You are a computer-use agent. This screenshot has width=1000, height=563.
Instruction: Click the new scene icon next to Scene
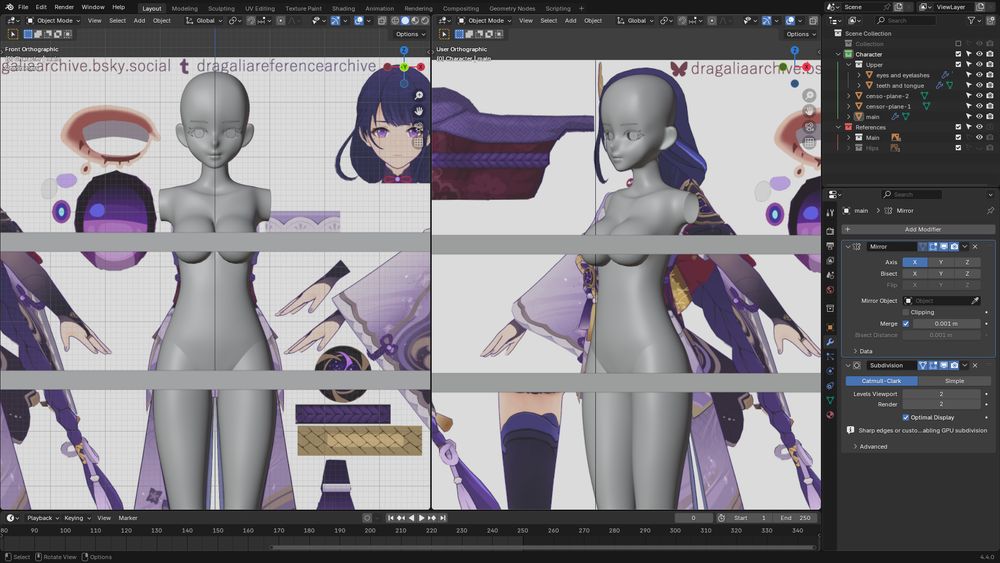point(899,7)
